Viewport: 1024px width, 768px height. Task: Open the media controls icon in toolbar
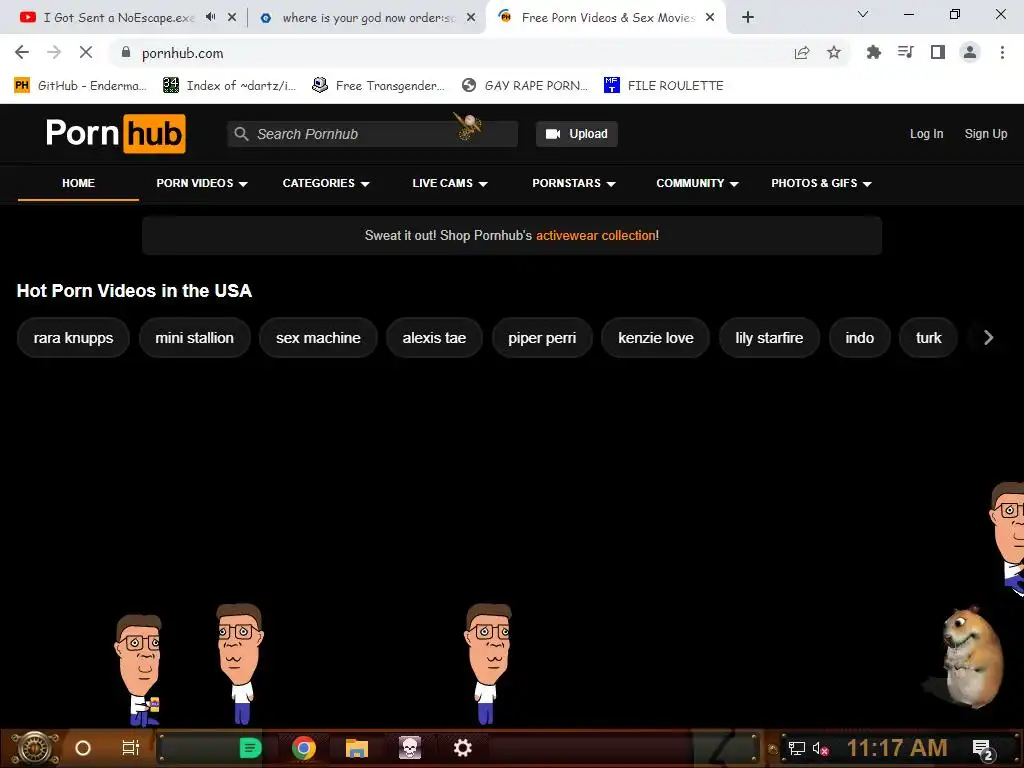(906, 52)
